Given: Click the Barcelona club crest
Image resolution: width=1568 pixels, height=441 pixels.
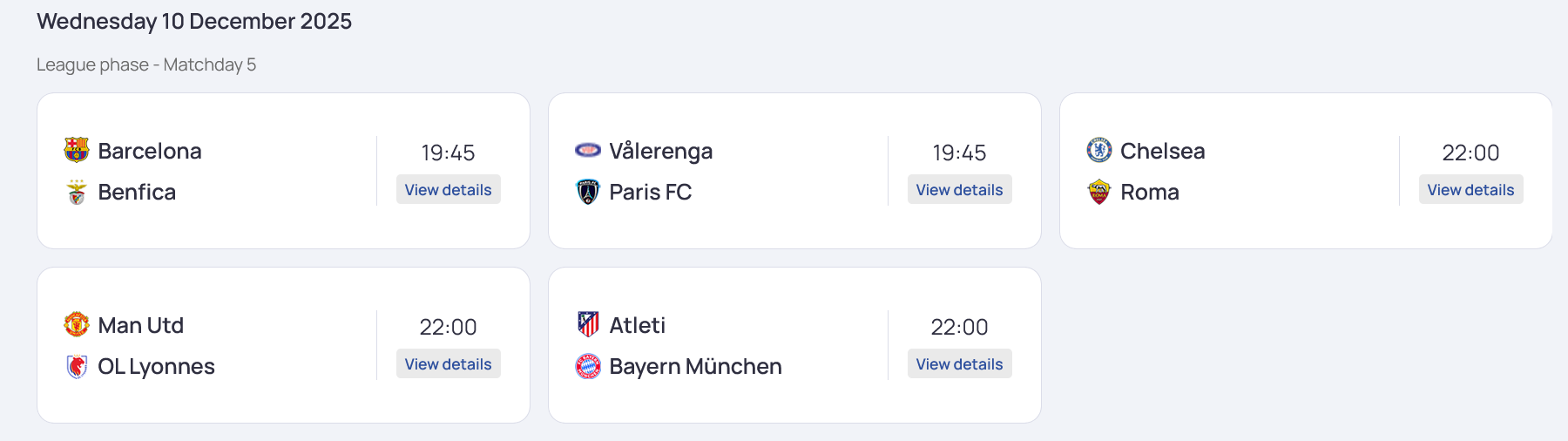Looking at the screenshot, I should click(x=77, y=150).
